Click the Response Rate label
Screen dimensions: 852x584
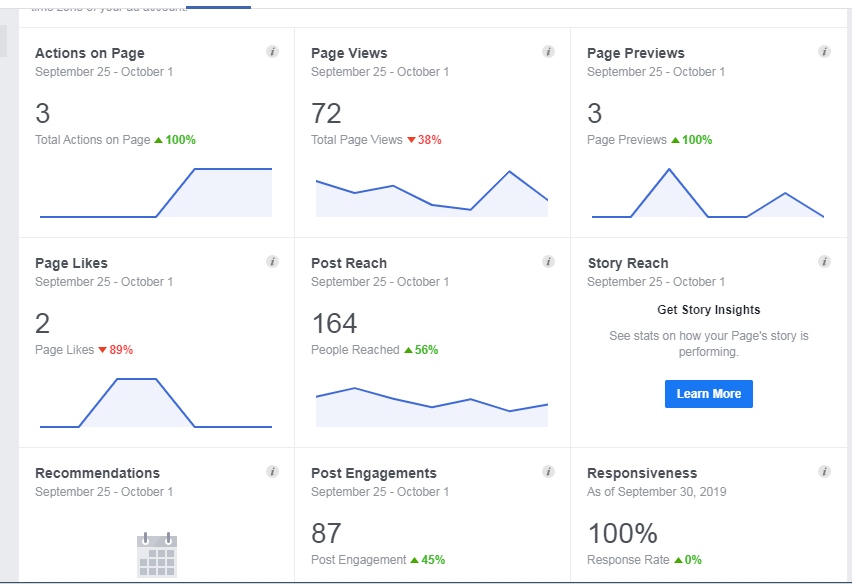click(x=628, y=560)
